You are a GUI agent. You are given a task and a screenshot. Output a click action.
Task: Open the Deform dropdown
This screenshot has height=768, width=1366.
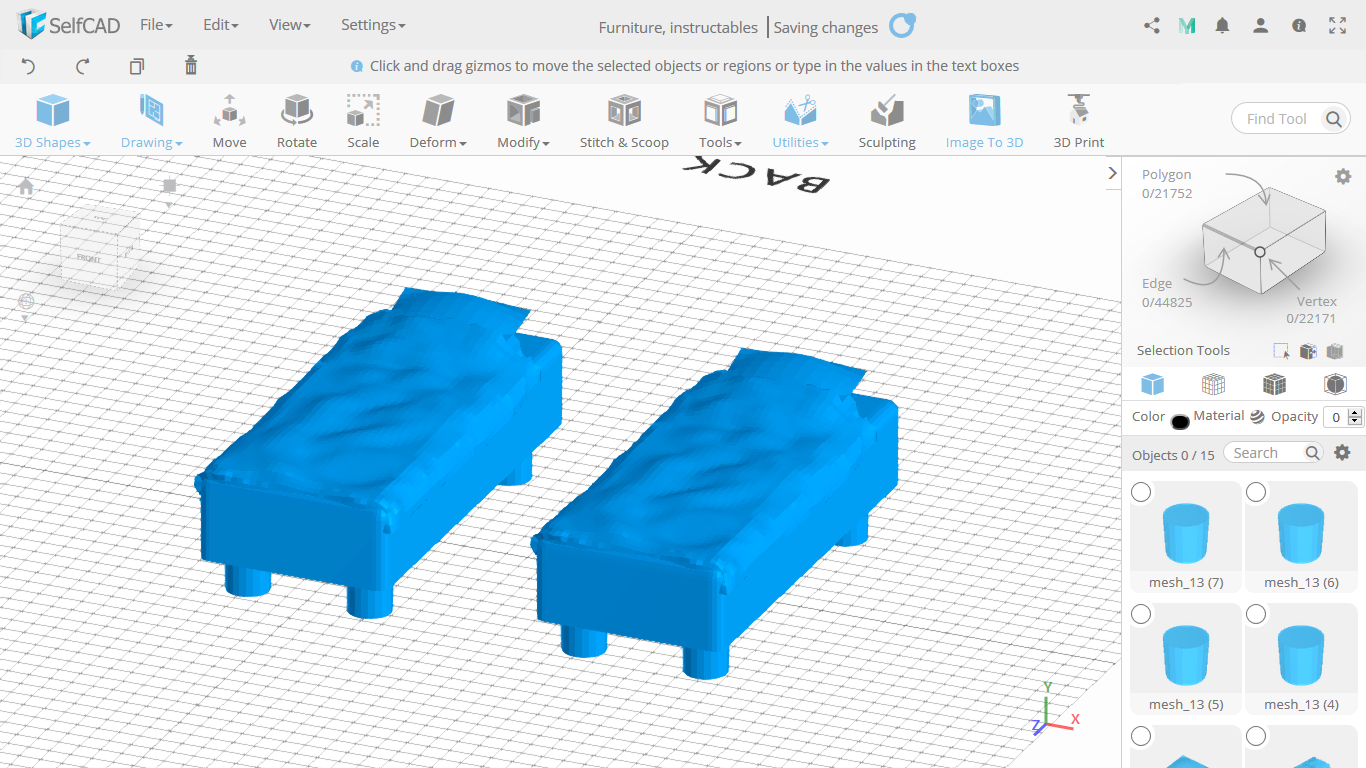point(438,121)
